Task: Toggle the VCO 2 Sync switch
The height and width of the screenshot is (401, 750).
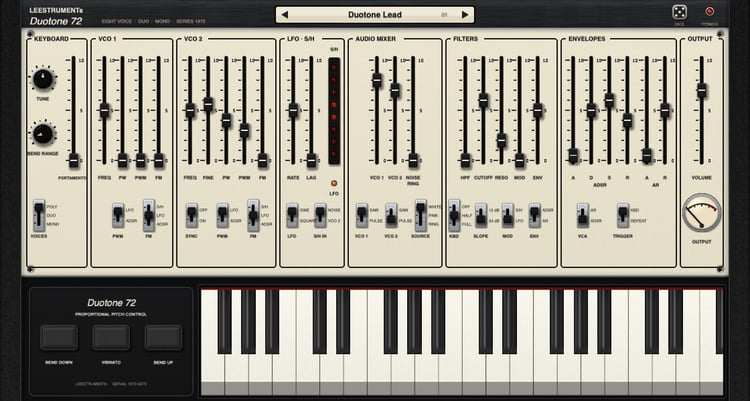Action: [192, 215]
